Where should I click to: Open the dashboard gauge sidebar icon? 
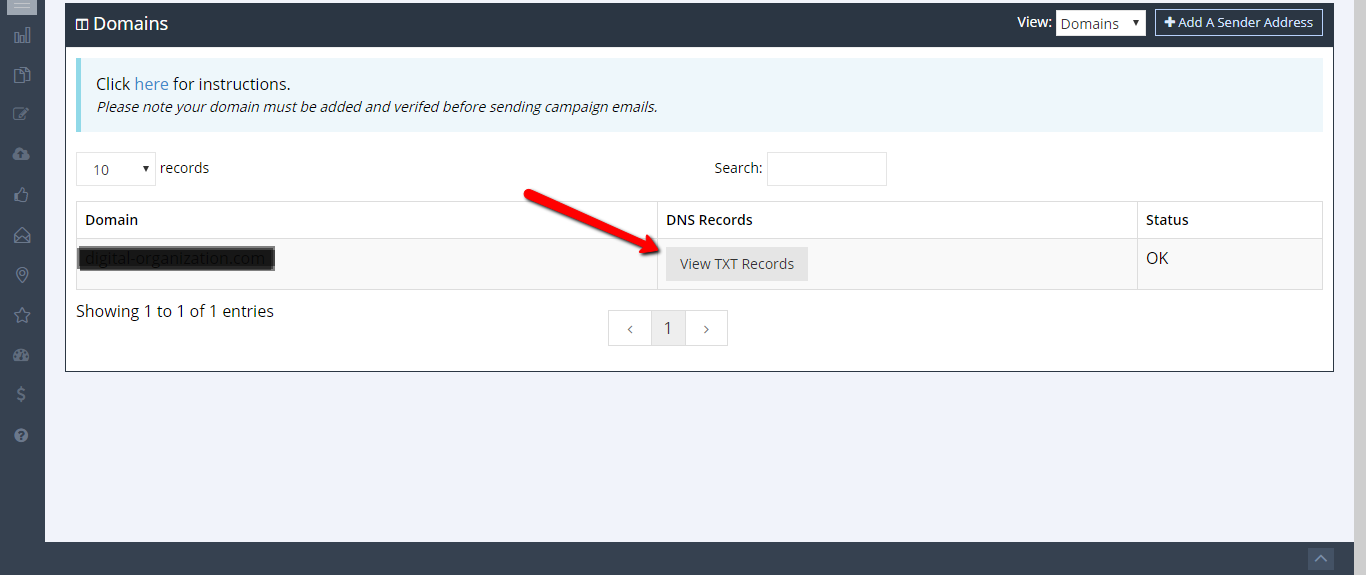point(22,355)
